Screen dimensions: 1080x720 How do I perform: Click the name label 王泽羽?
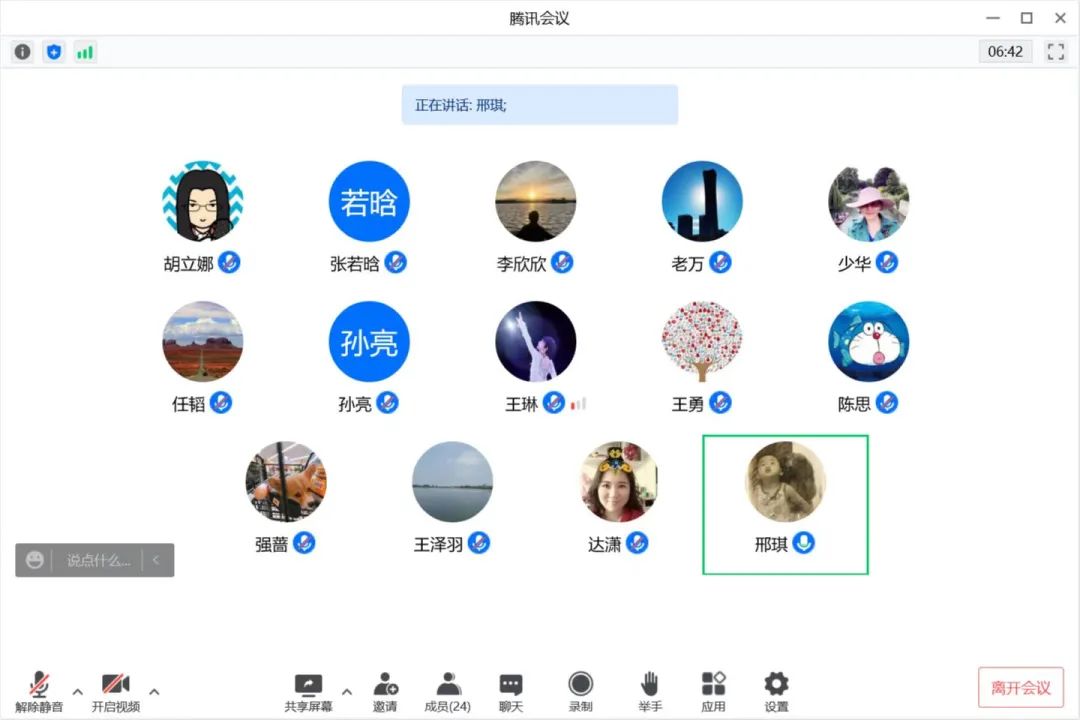point(439,545)
